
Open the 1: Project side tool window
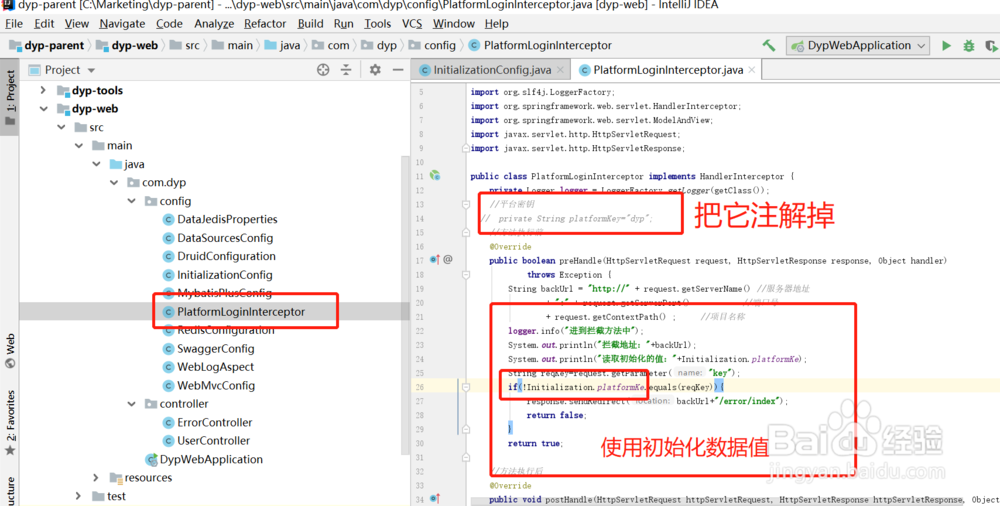pyautogui.click(x=10, y=97)
